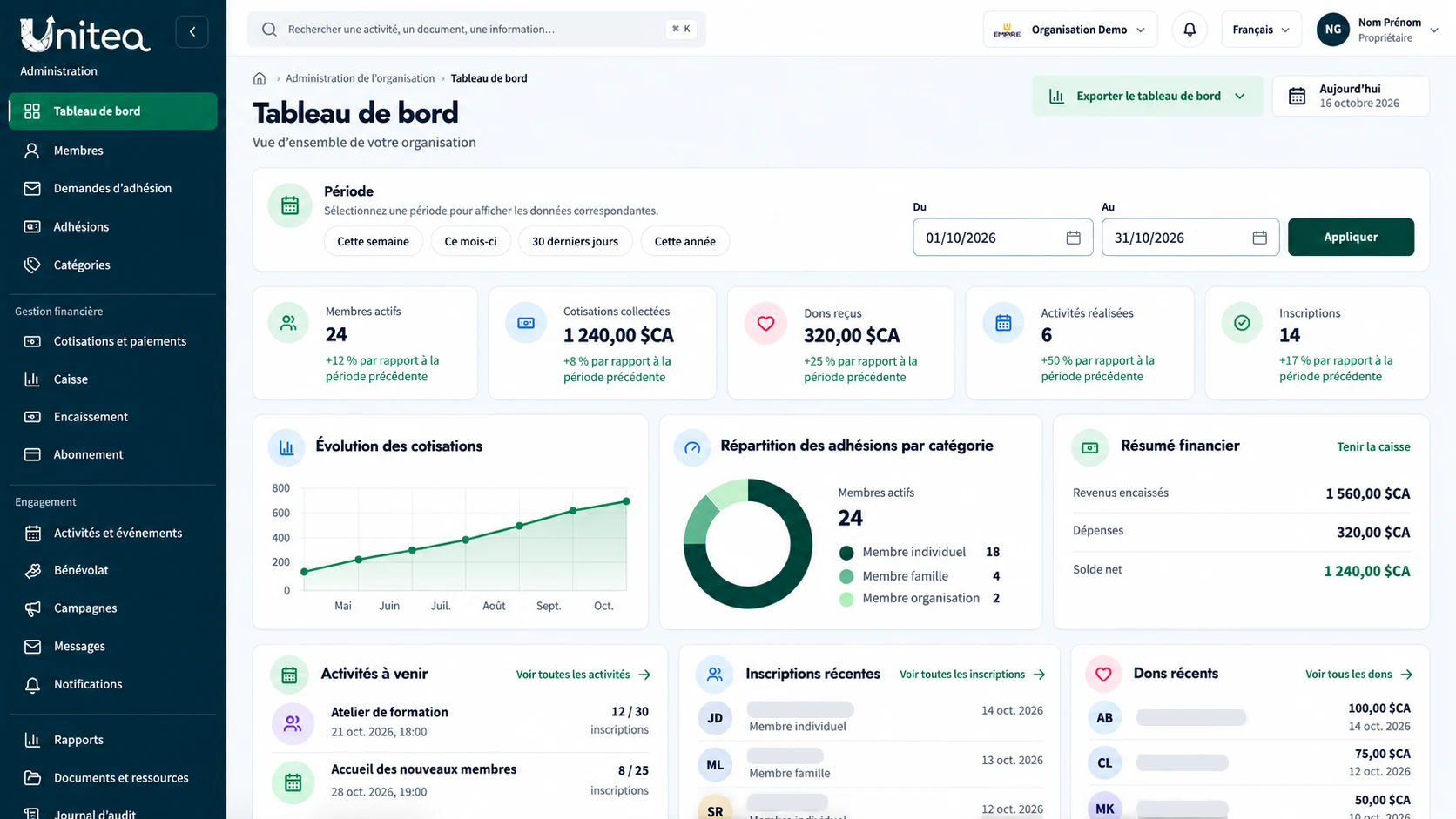Image resolution: width=1456 pixels, height=819 pixels.
Task: Click into the search bar
Action: pyautogui.click(x=476, y=30)
